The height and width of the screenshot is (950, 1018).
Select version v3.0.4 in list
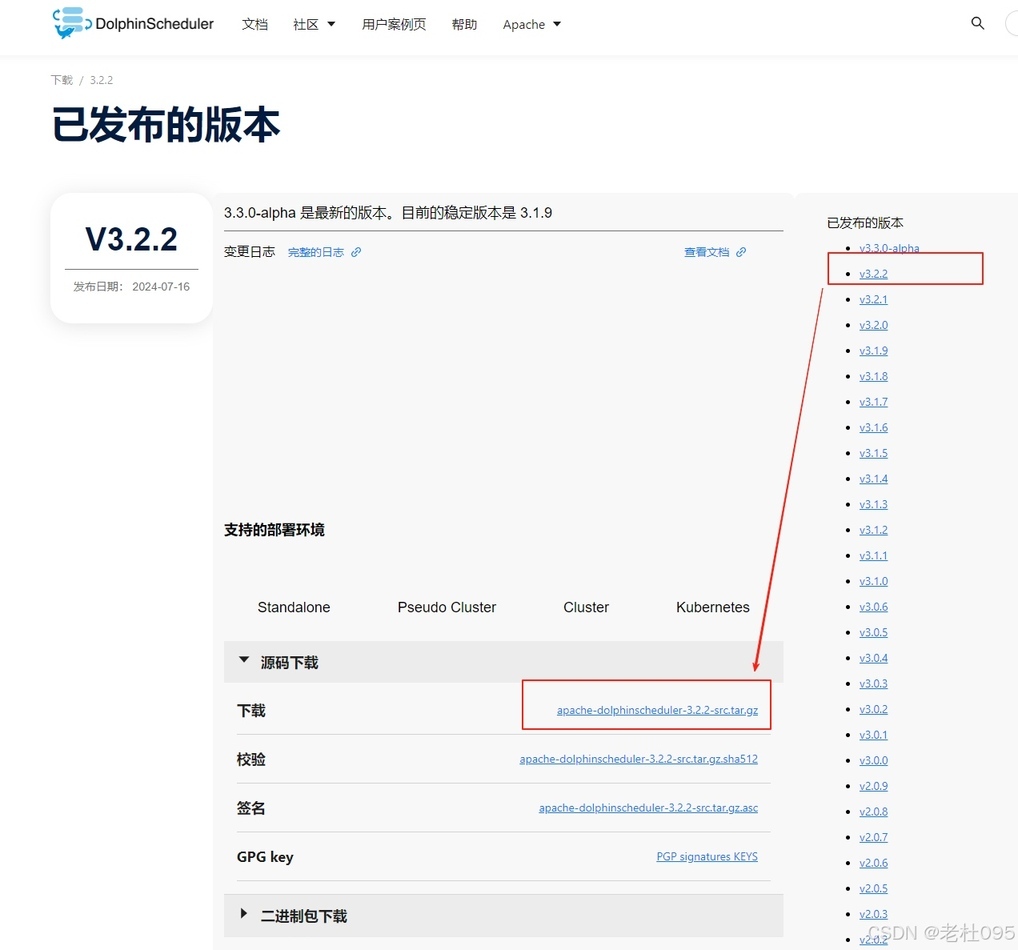point(873,658)
